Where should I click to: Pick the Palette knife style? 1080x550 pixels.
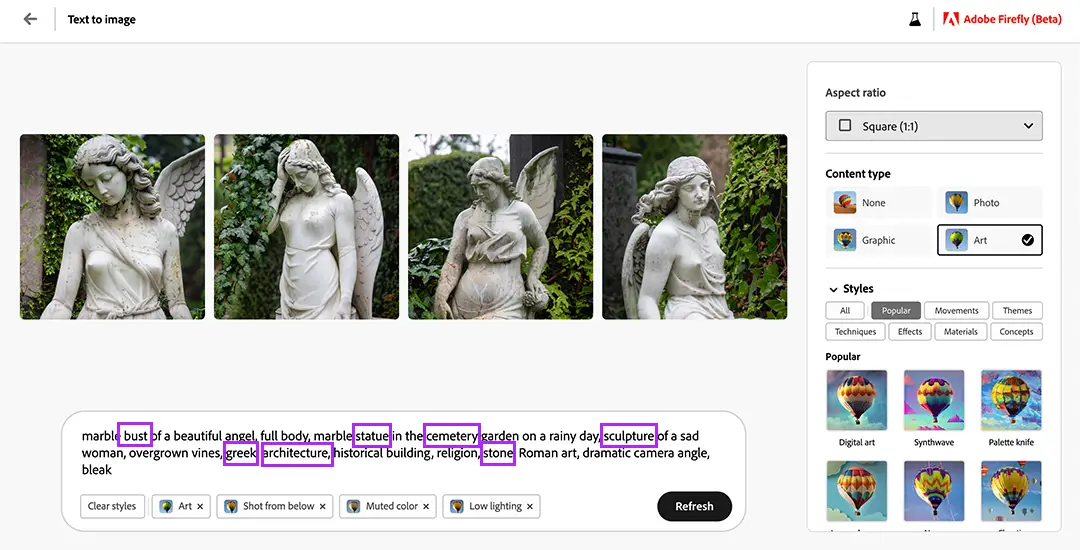click(x=1011, y=400)
